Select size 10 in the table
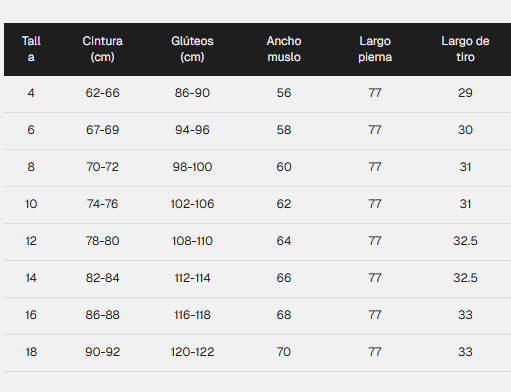Screen dimensions: 511x392 pyautogui.click(x=31, y=204)
